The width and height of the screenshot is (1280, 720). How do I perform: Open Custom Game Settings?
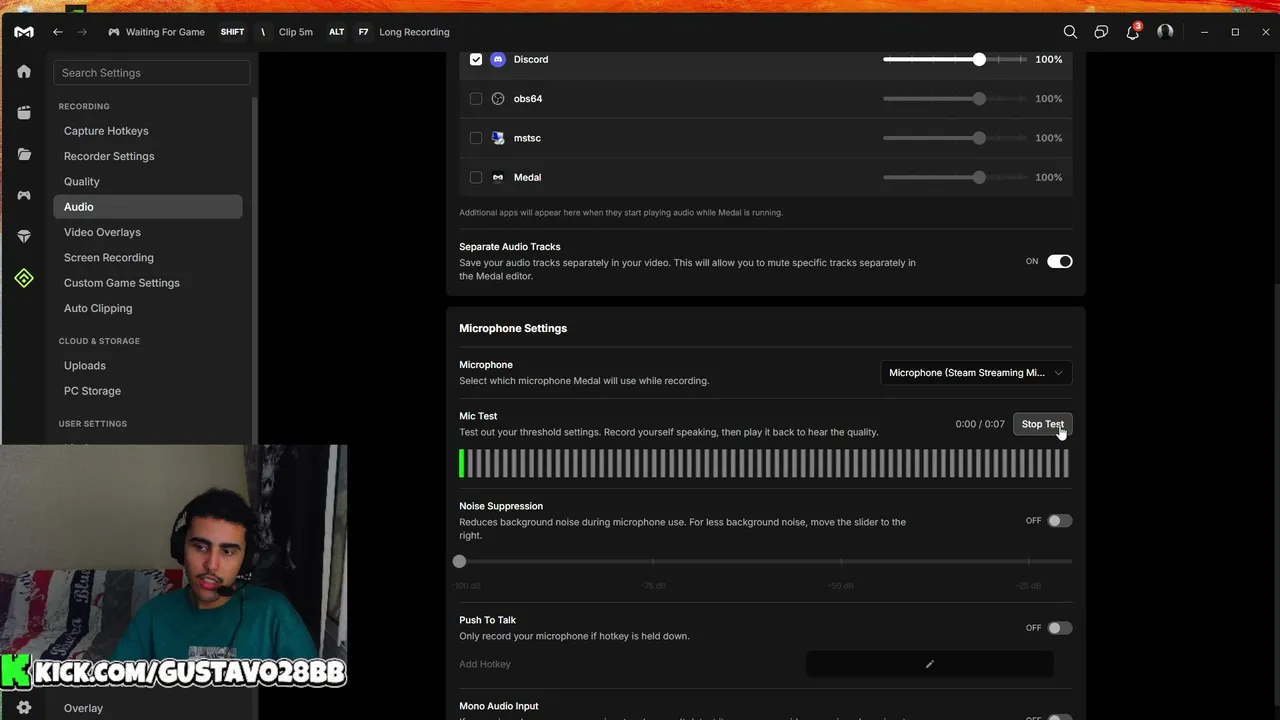pyautogui.click(x=122, y=283)
